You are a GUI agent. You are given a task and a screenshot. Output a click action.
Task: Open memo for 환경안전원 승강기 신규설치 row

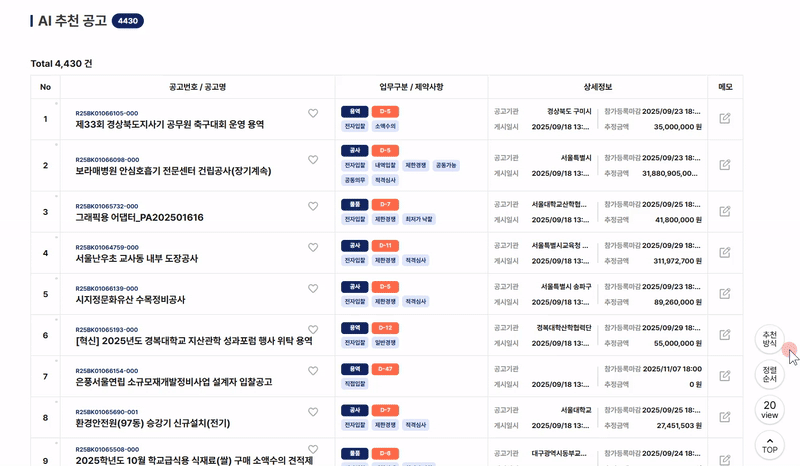[725, 417]
